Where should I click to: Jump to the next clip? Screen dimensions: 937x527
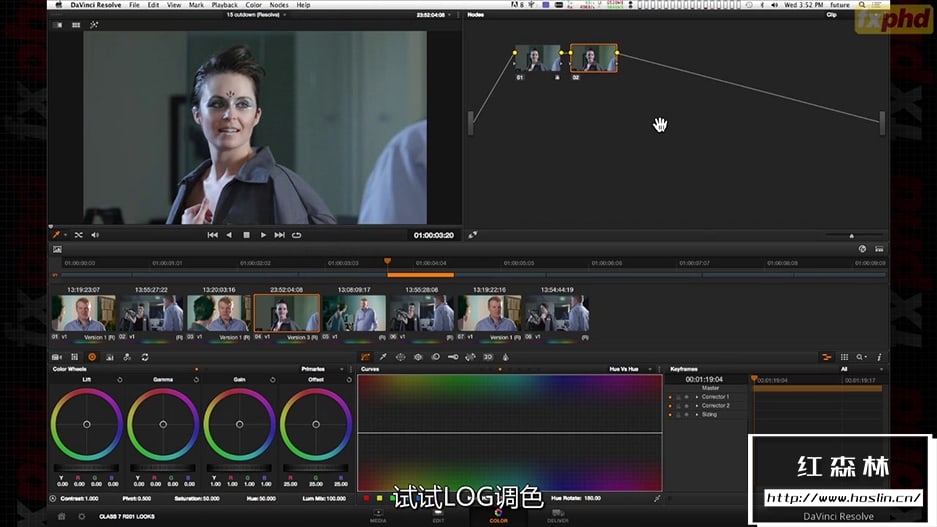click(279, 235)
